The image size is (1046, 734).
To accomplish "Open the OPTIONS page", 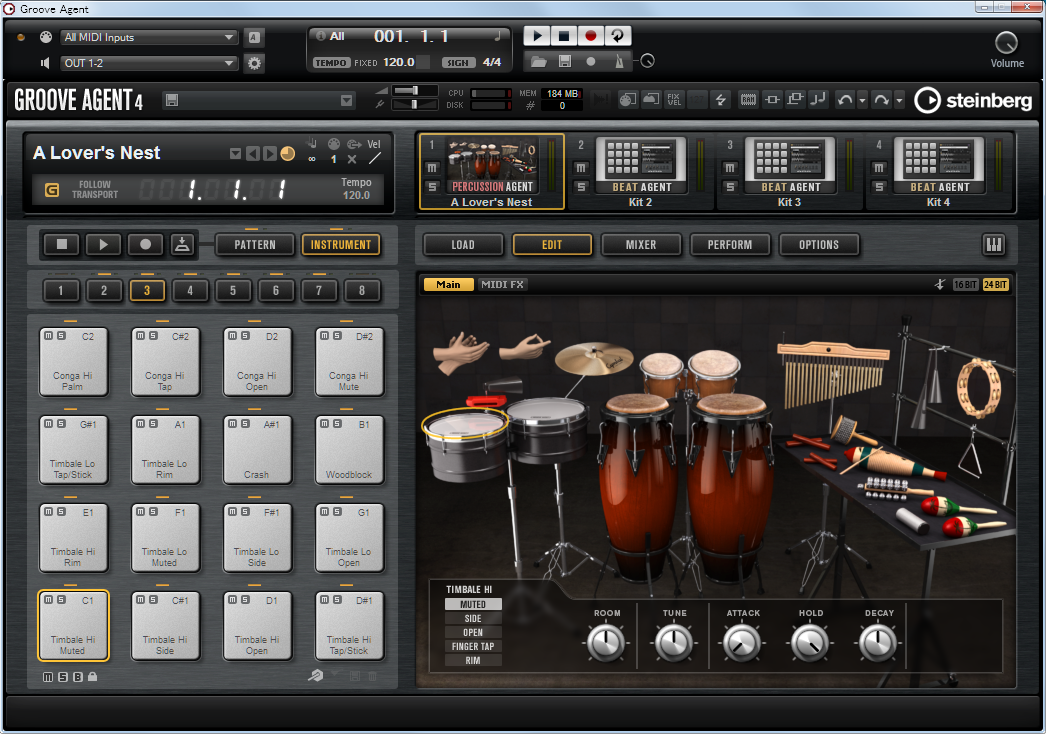I will click(x=819, y=245).
